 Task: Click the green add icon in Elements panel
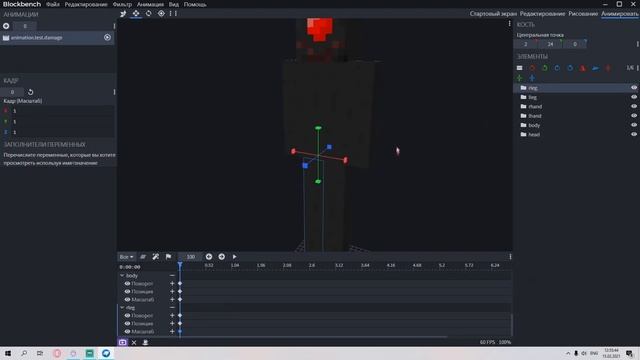click(x=520, y=78)
